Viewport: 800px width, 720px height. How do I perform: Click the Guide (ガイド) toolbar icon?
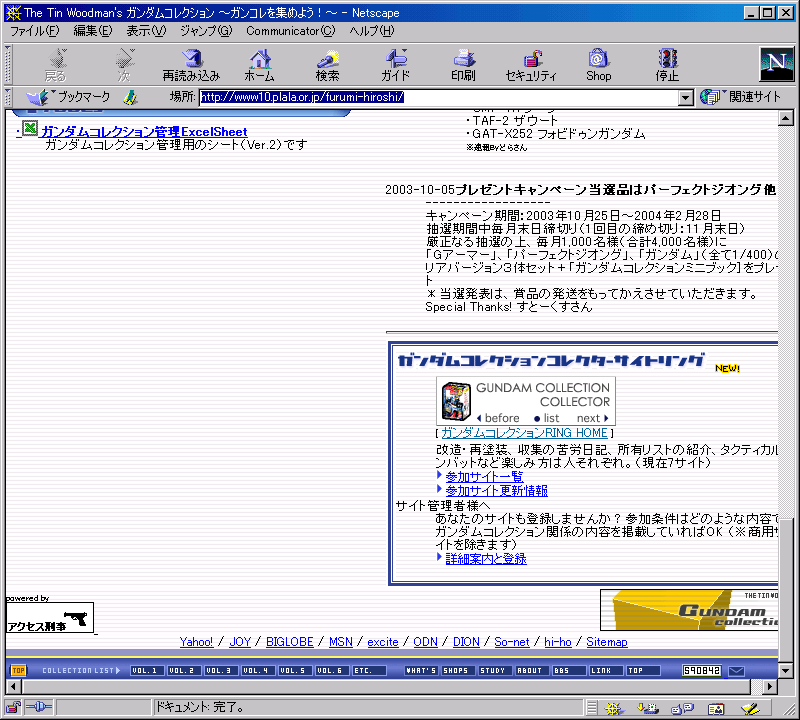click(x=395, y=65)
